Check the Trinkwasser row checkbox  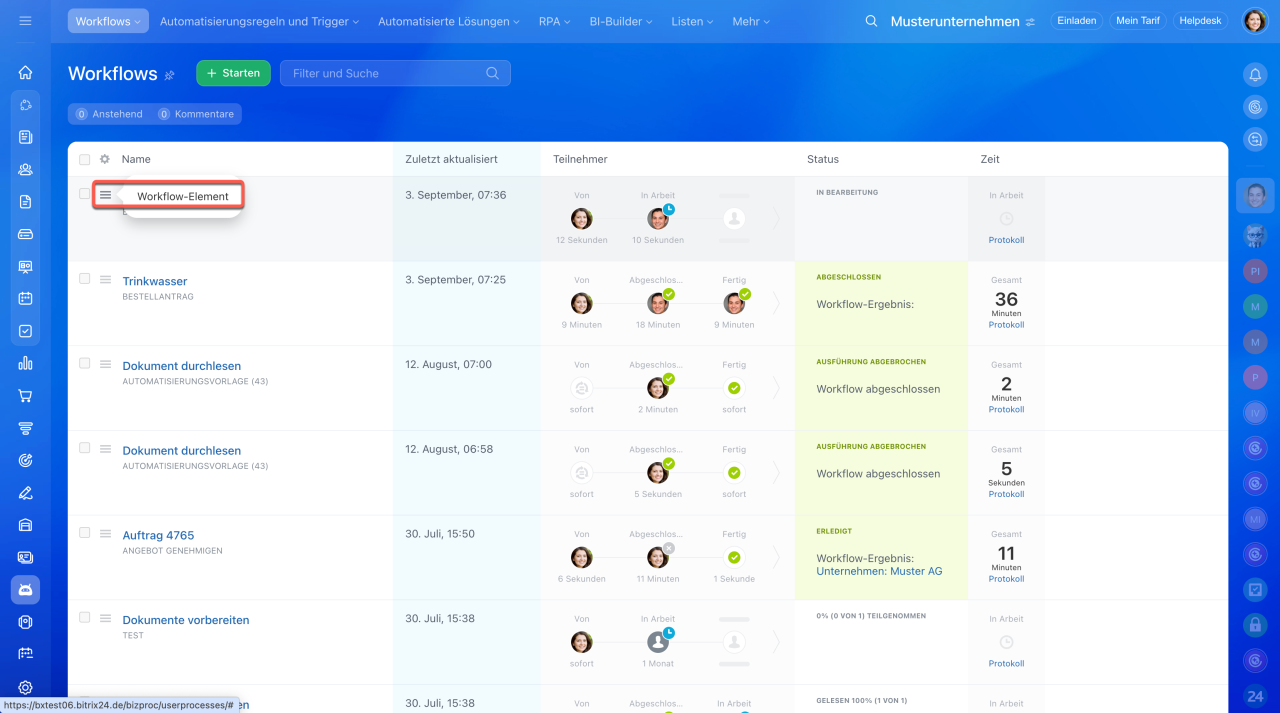(x=85, y=279)
